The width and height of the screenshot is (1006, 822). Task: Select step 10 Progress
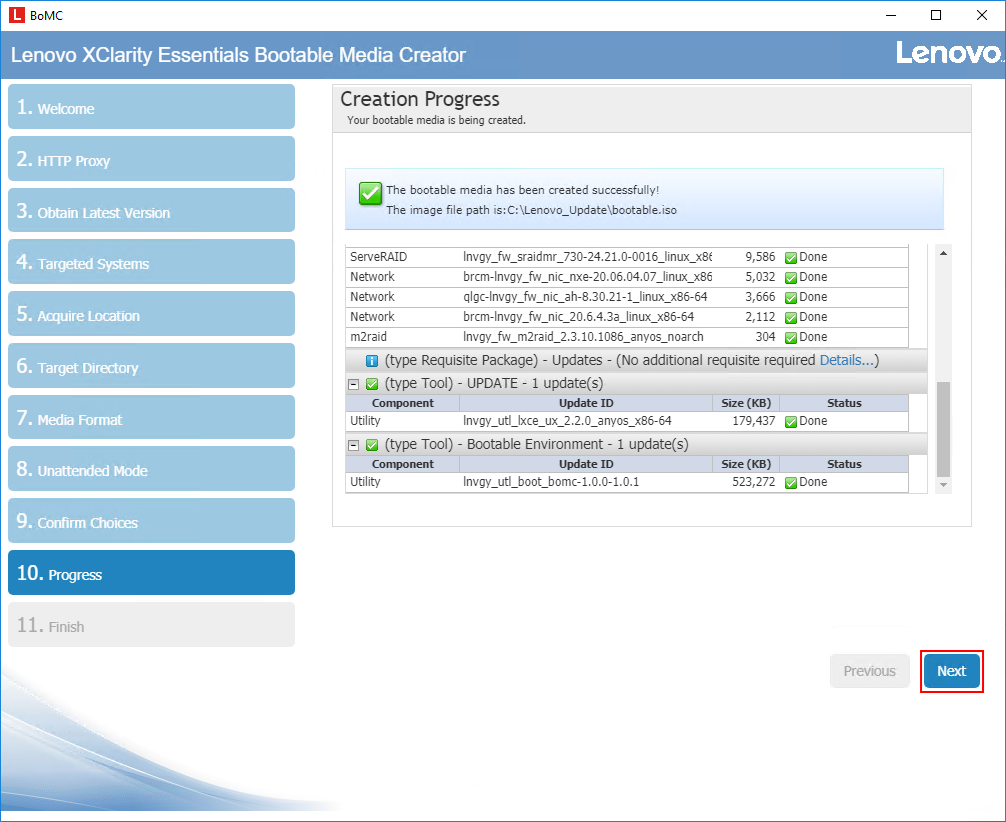[151, 573]
